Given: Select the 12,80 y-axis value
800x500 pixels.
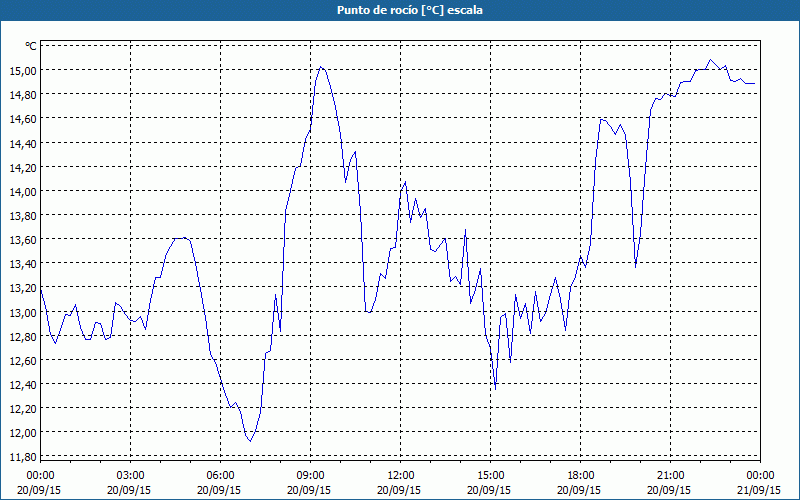Looking at the screenshot, I should [23, 337].
